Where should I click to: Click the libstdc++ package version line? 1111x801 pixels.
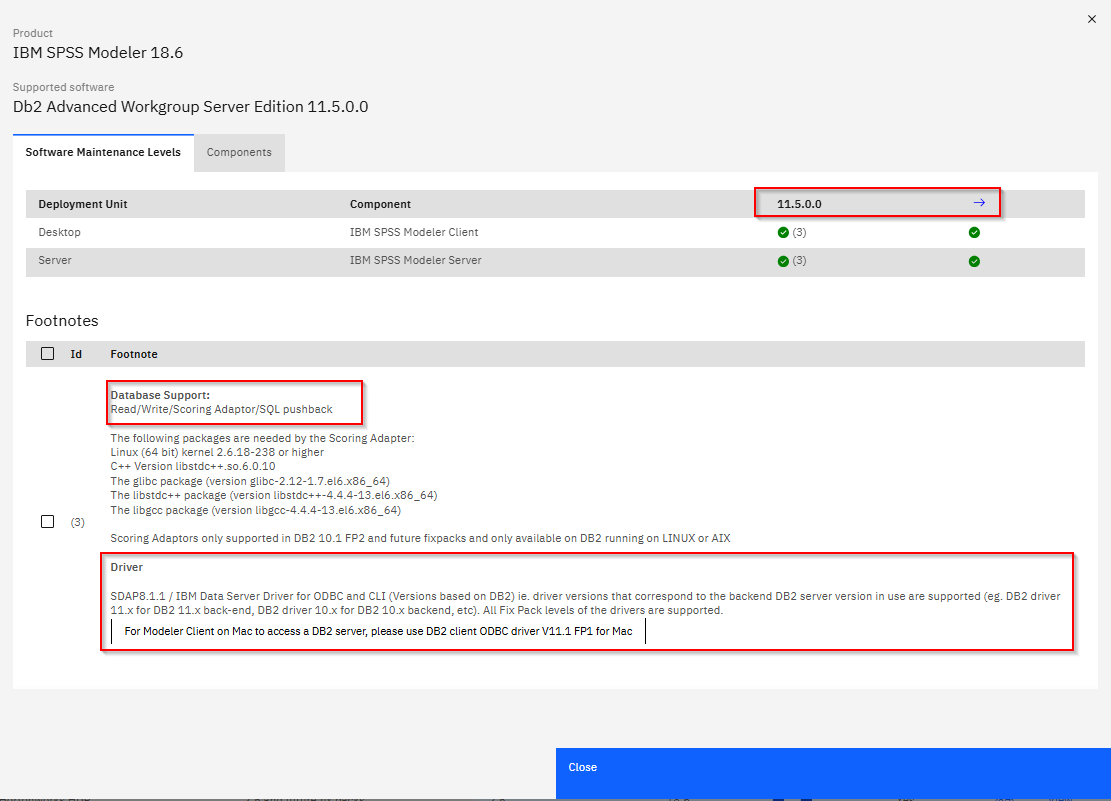click(273, 495)
